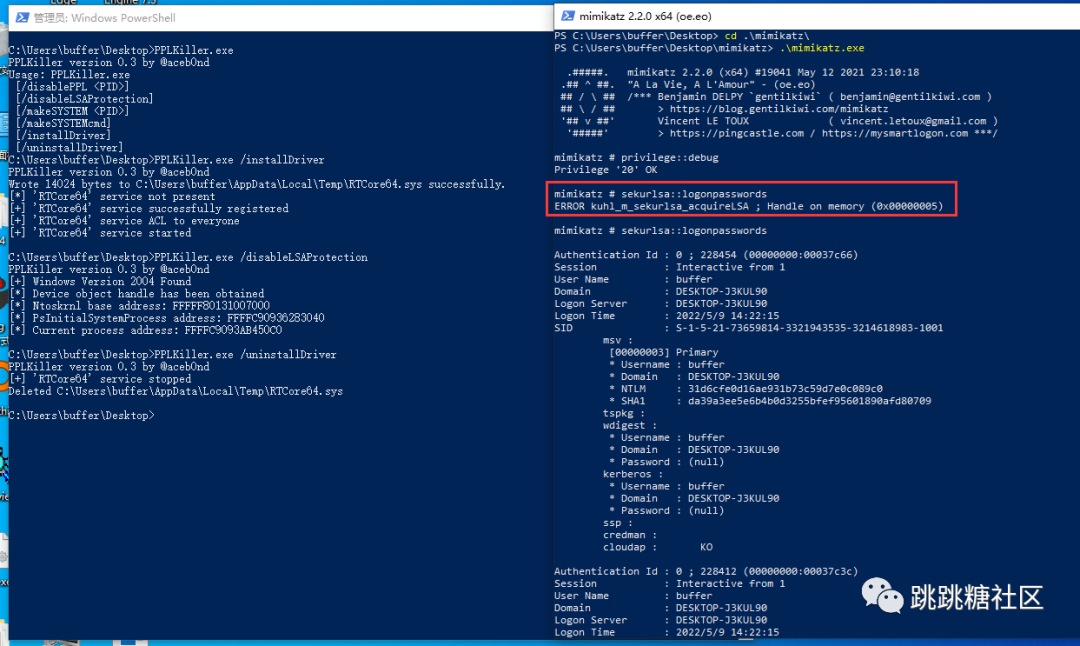Viewport: 1080px width, 646px height.
Task: Click the final 'C:\Users\buffer\Desktop>' prompt
Action: click(81, 415)
